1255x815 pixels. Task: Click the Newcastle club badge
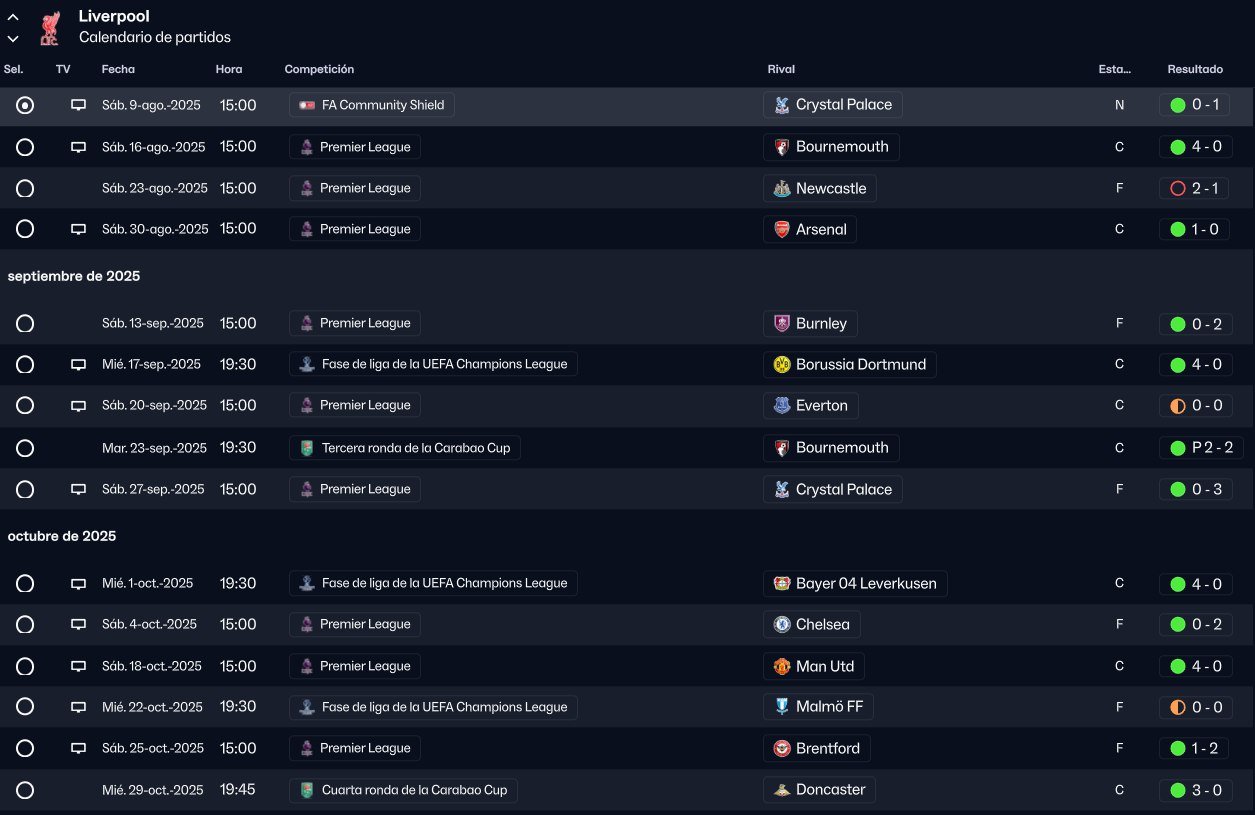(x=781, y=189)
